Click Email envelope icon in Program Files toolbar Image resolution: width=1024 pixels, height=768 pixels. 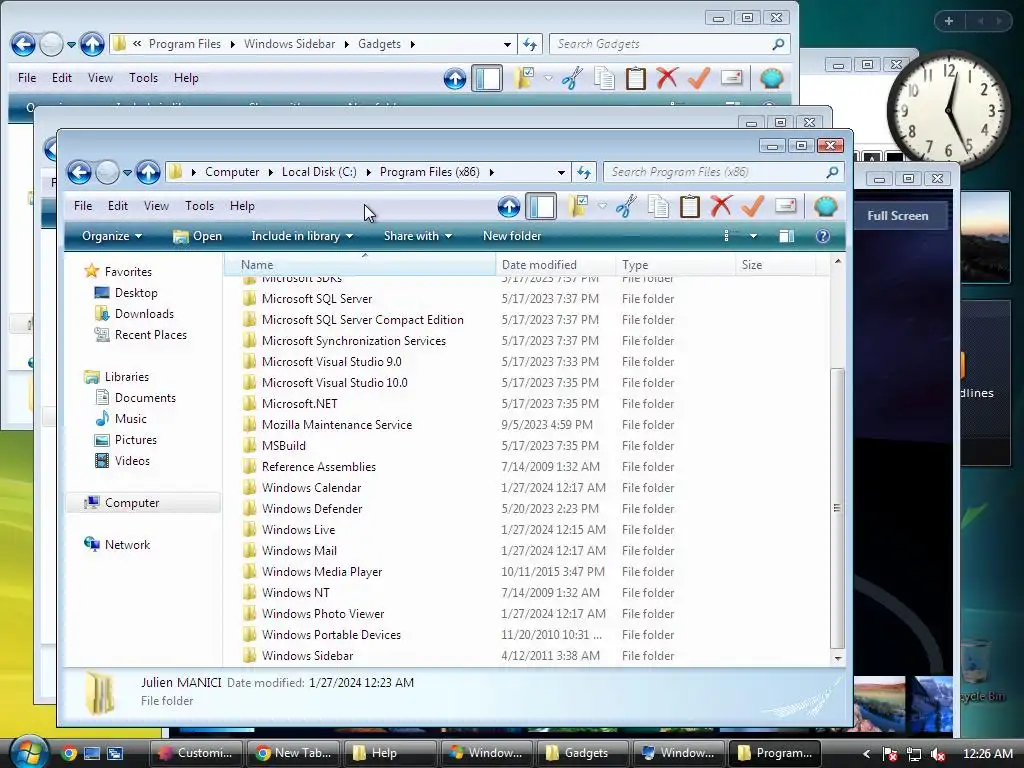[x=785, y=206]
